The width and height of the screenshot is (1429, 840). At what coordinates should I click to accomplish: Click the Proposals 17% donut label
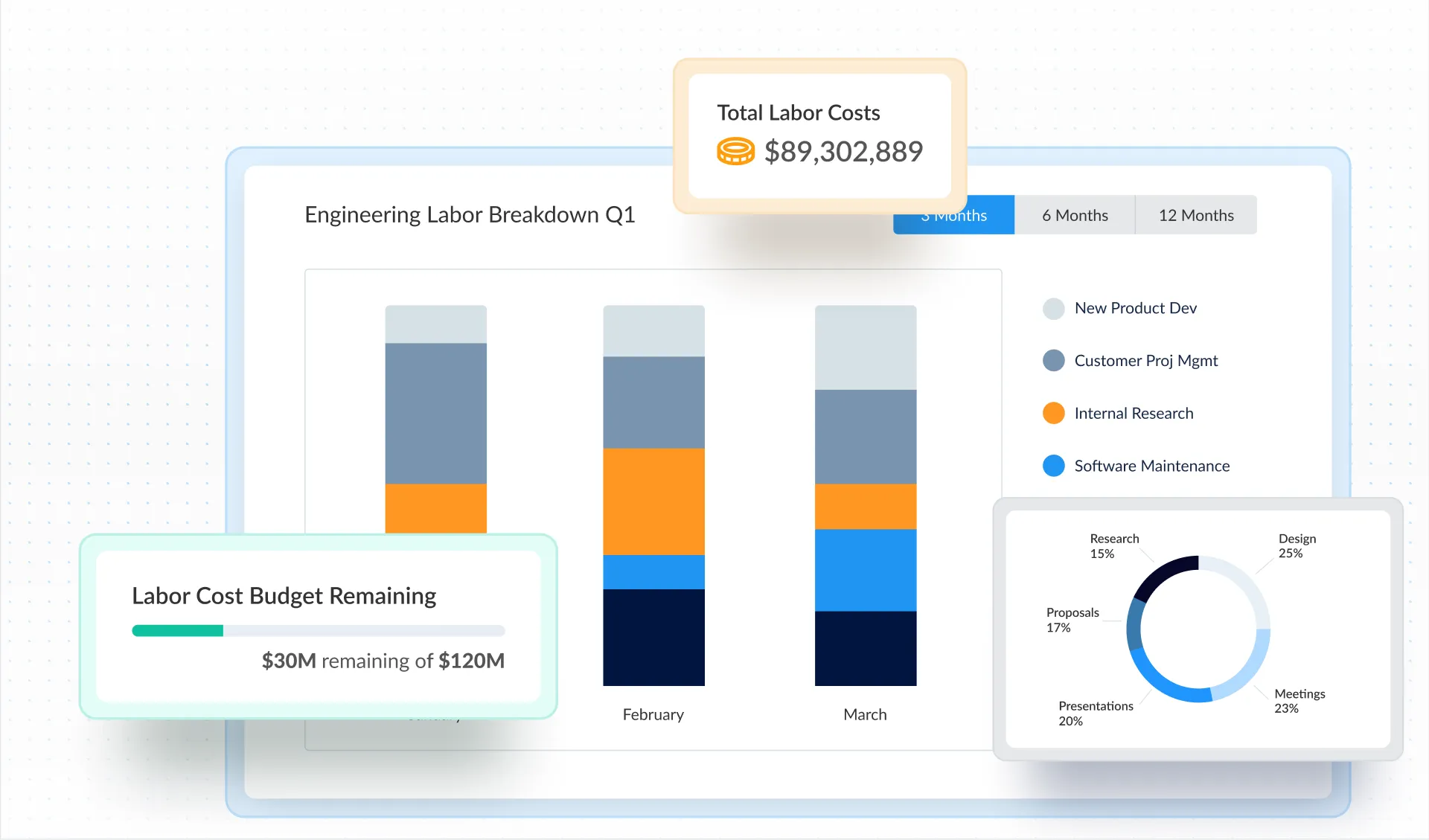point(1072,620)
